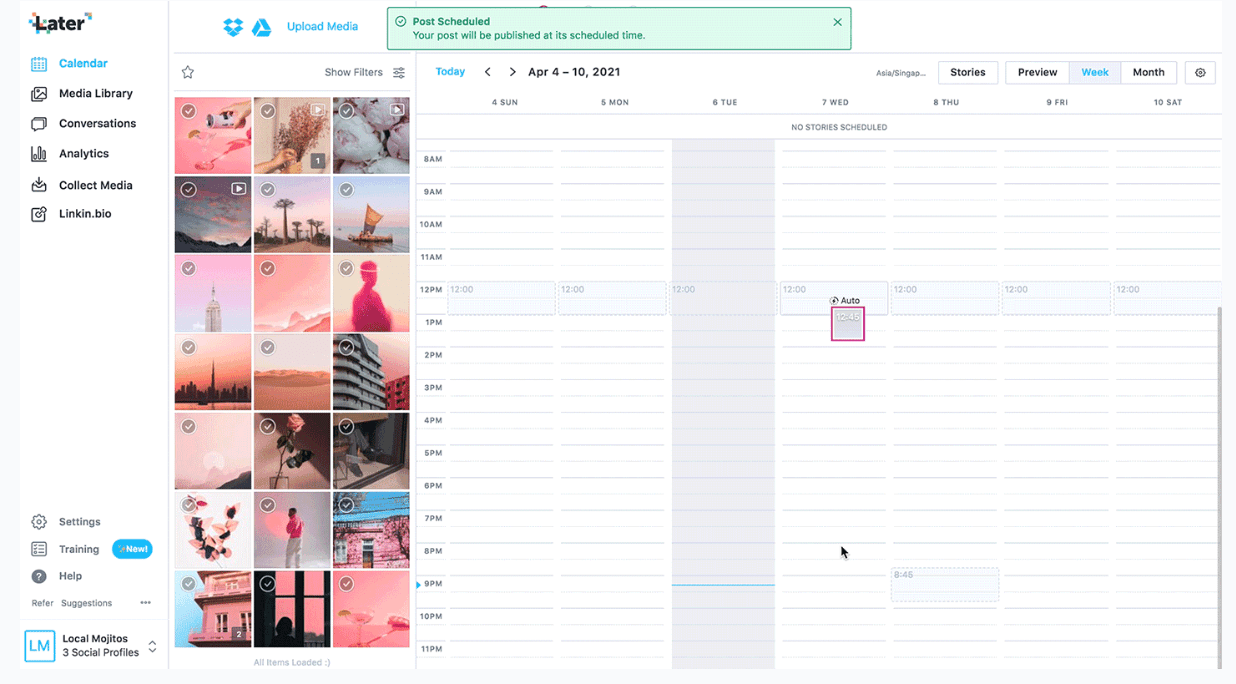Screen dimensions: 1236x684
Task: Open the Conversations speech bubble icon
Action: tap(39, 124)
